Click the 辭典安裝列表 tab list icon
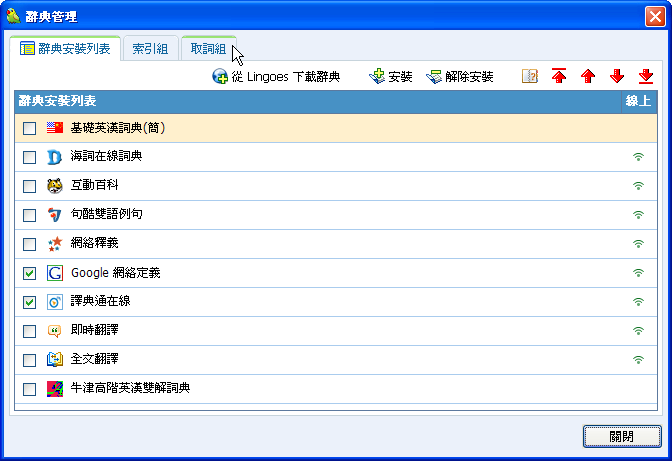The height and width of the screenshot is (461, 672). click(x=27, y=48)
